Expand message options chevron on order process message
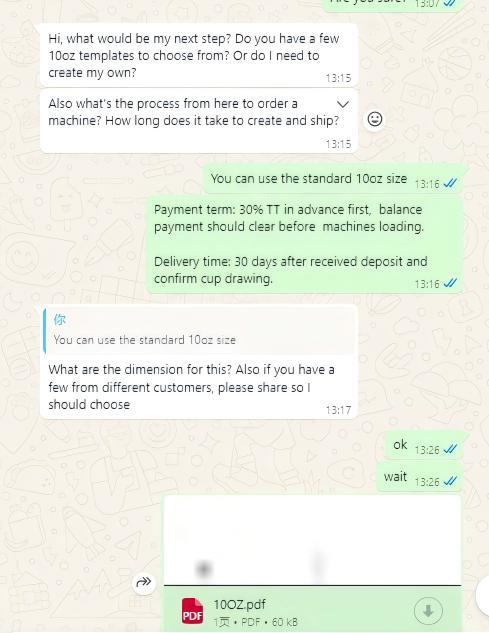 (x=343, y=104)
